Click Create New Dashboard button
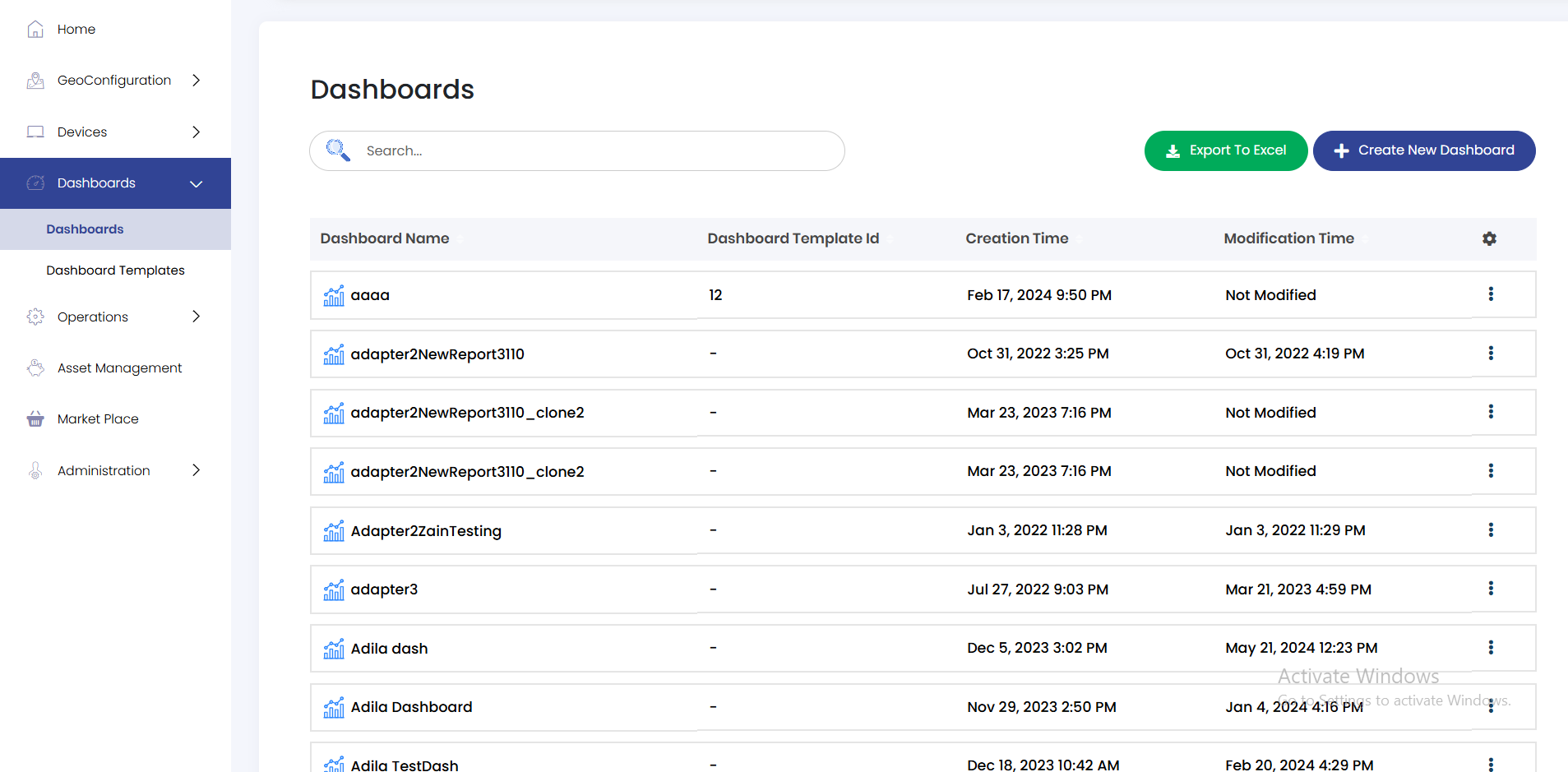Viewport: 1568px width, 772px height. (1423, 150)
